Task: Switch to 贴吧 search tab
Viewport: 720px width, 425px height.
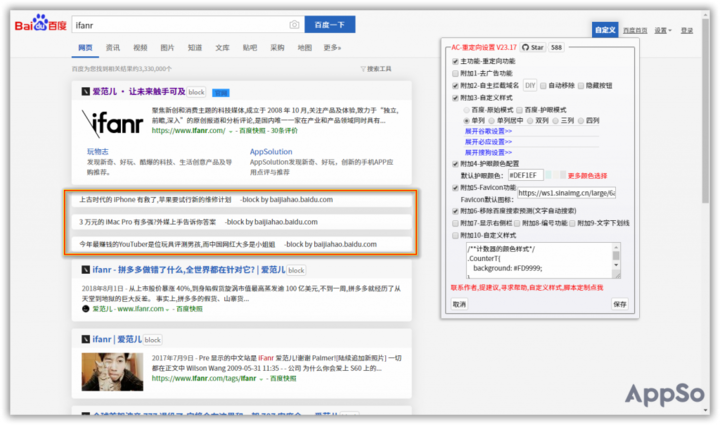Action: pyautogui.click(x=250, y=48)
